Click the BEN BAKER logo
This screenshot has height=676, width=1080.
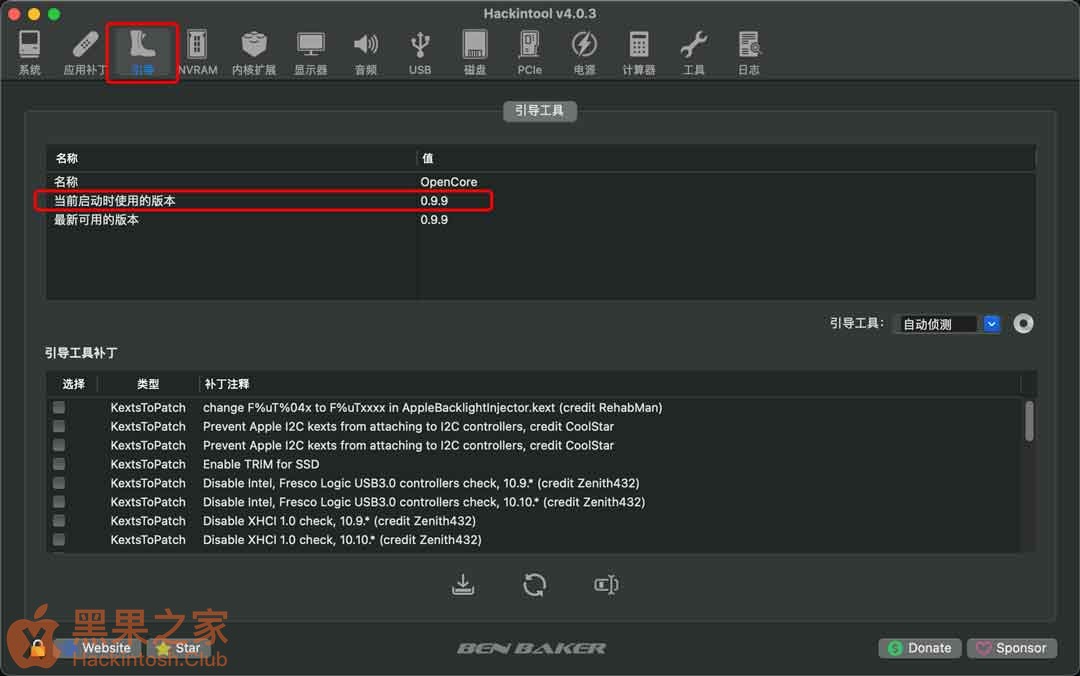tap(532, 648)
